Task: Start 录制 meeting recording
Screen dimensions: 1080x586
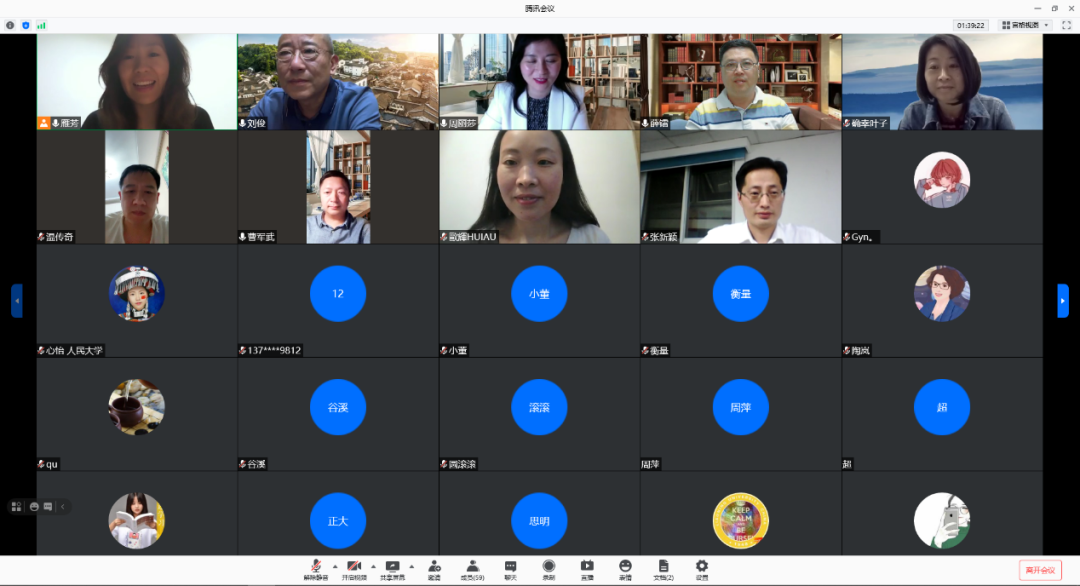Action: 548,570
